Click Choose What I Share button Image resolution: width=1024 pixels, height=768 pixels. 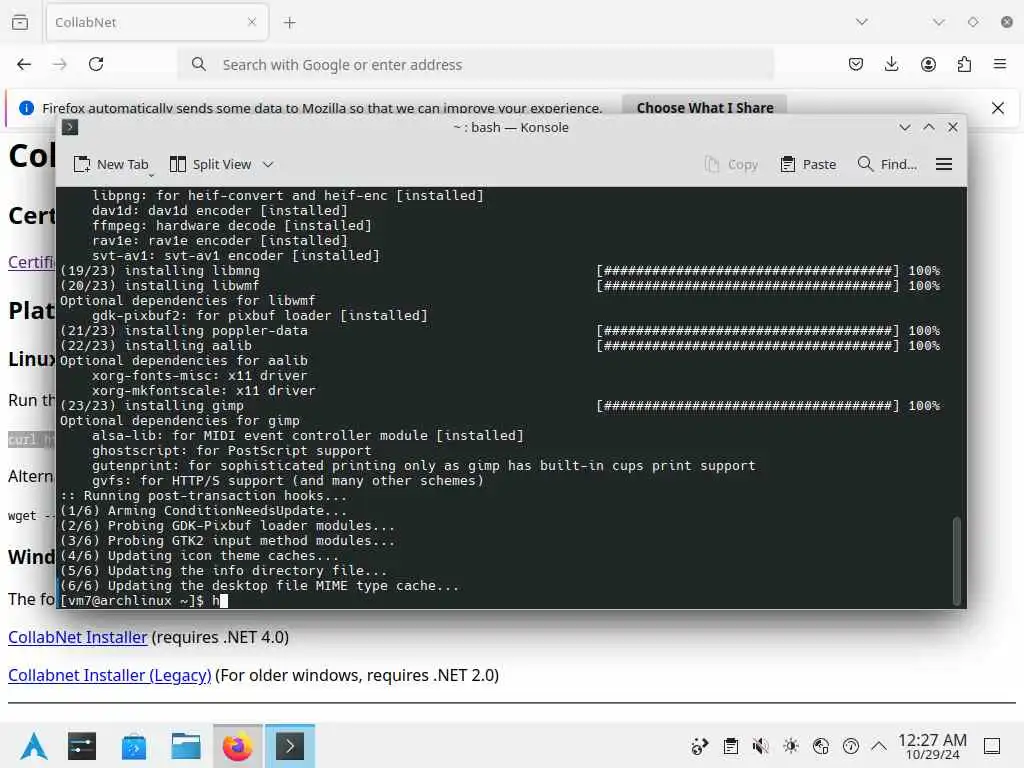[705, 108]
